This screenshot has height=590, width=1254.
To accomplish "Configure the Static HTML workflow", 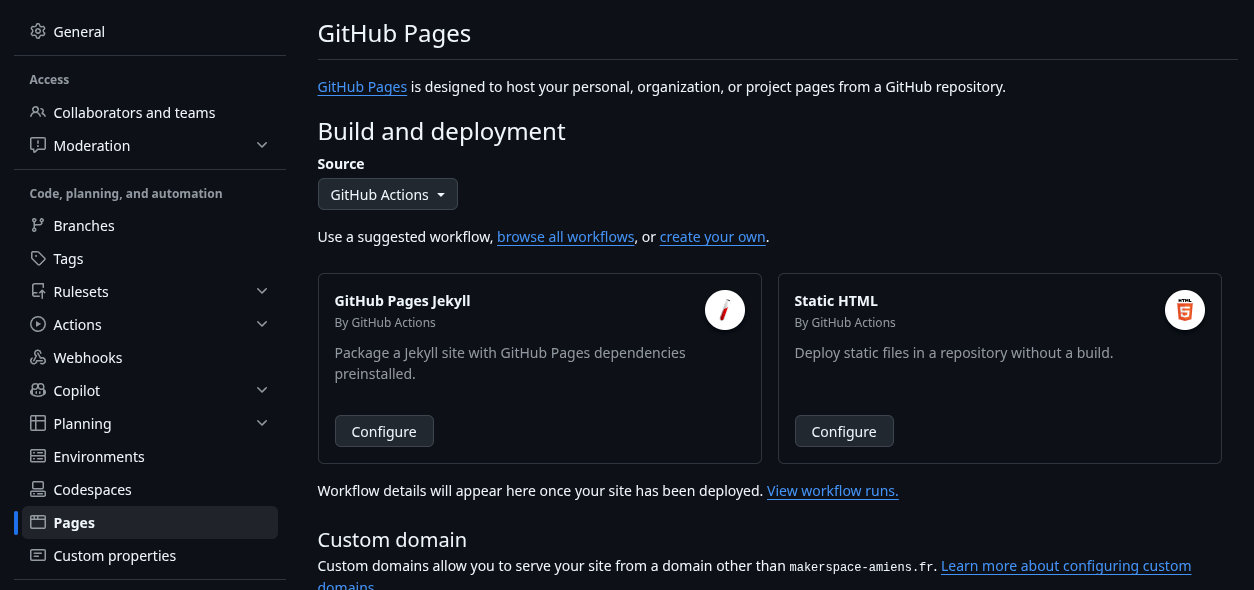I will coord(844,431).
